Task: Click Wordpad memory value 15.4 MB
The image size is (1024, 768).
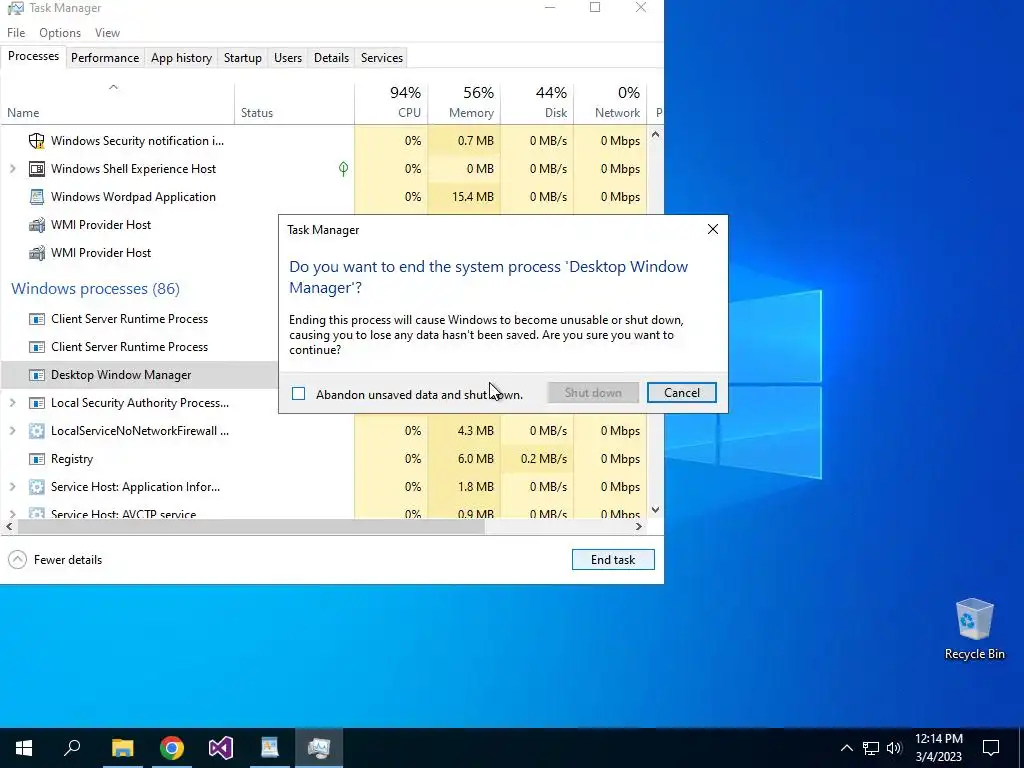Action: (x=473, y=197)
